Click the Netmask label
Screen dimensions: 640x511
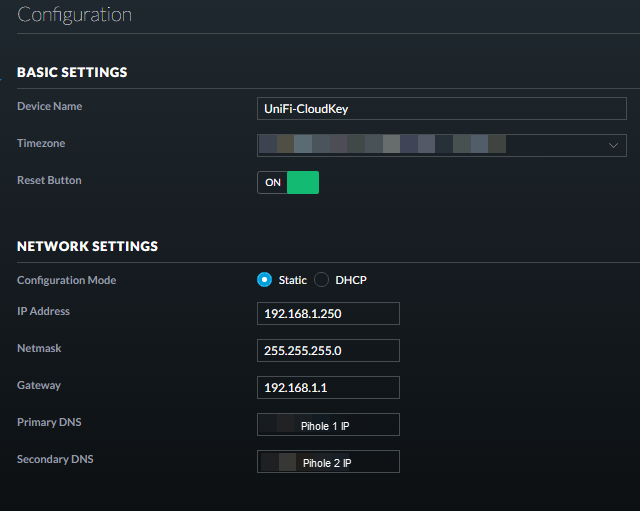[x=39, y=348]
